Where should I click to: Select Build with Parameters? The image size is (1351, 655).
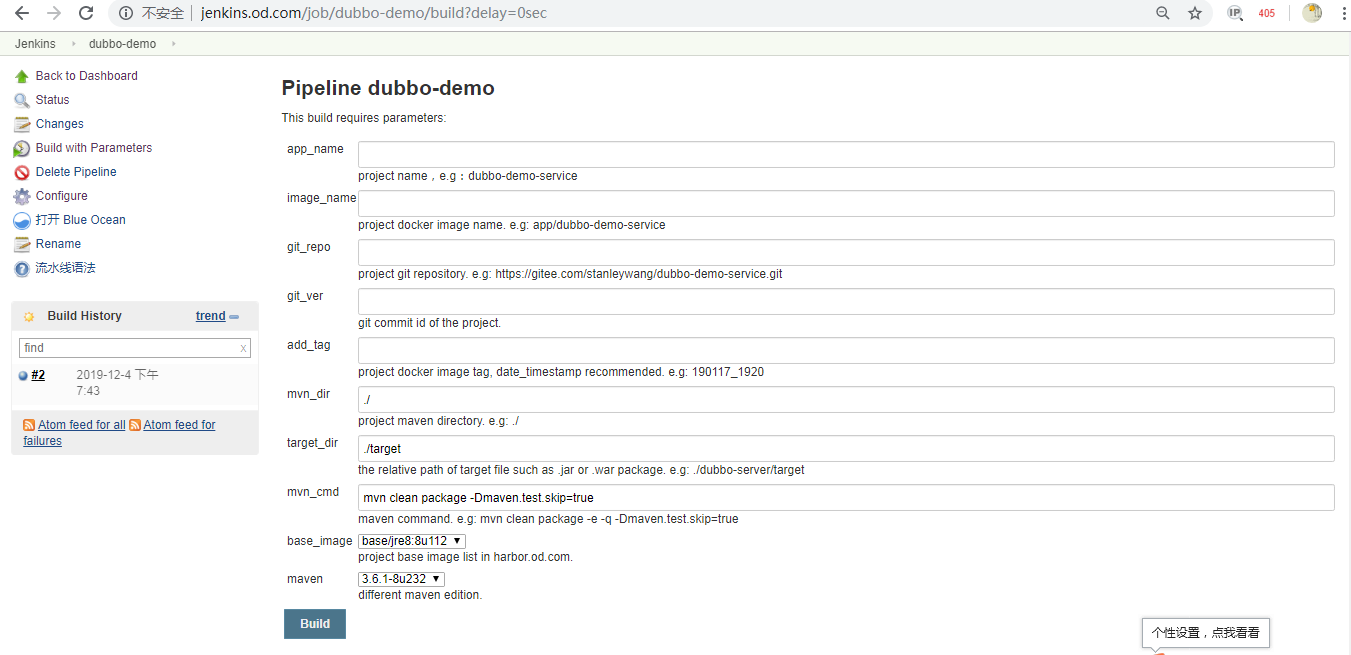click(x=94, y=148)
